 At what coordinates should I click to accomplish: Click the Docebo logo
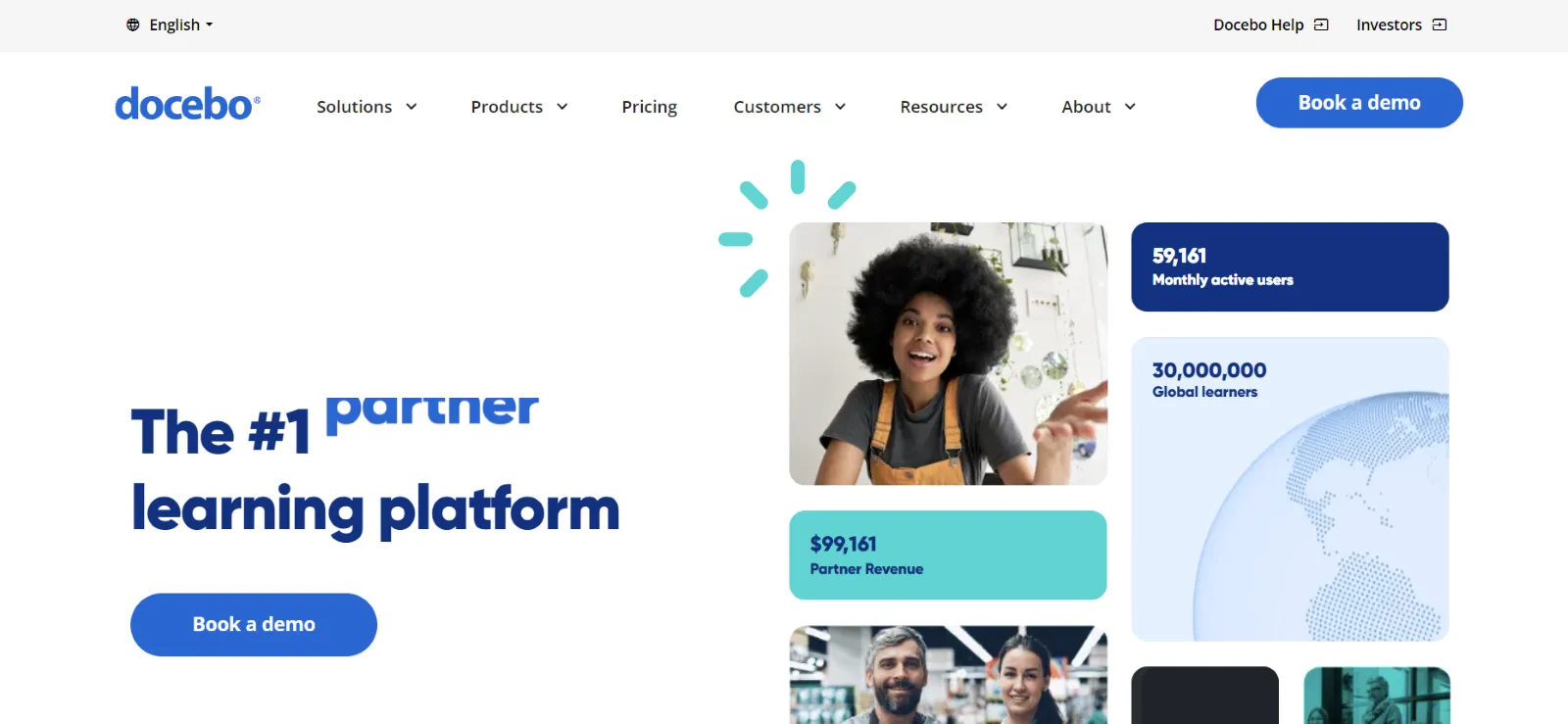pos(187,104)
